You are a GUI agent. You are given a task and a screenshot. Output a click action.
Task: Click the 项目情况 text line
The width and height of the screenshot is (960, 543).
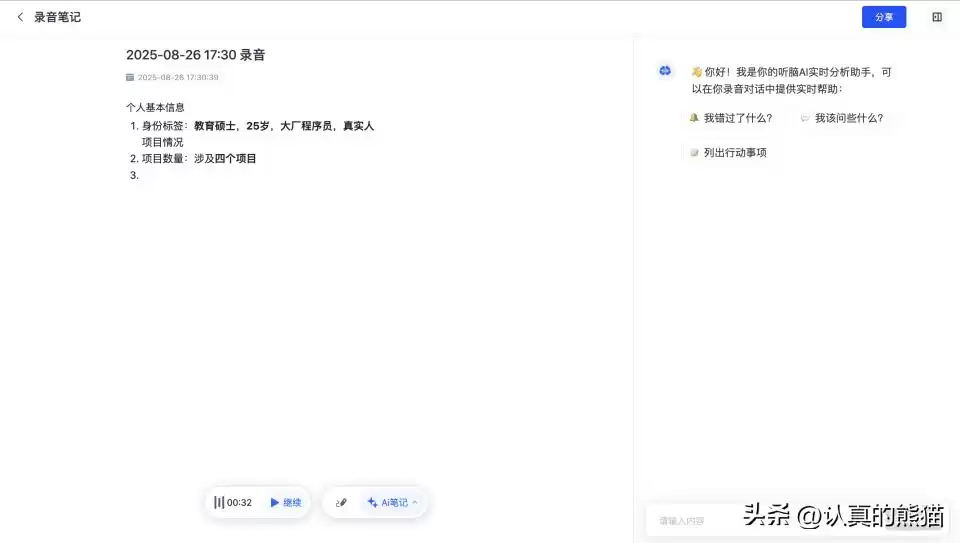[162, 142]
